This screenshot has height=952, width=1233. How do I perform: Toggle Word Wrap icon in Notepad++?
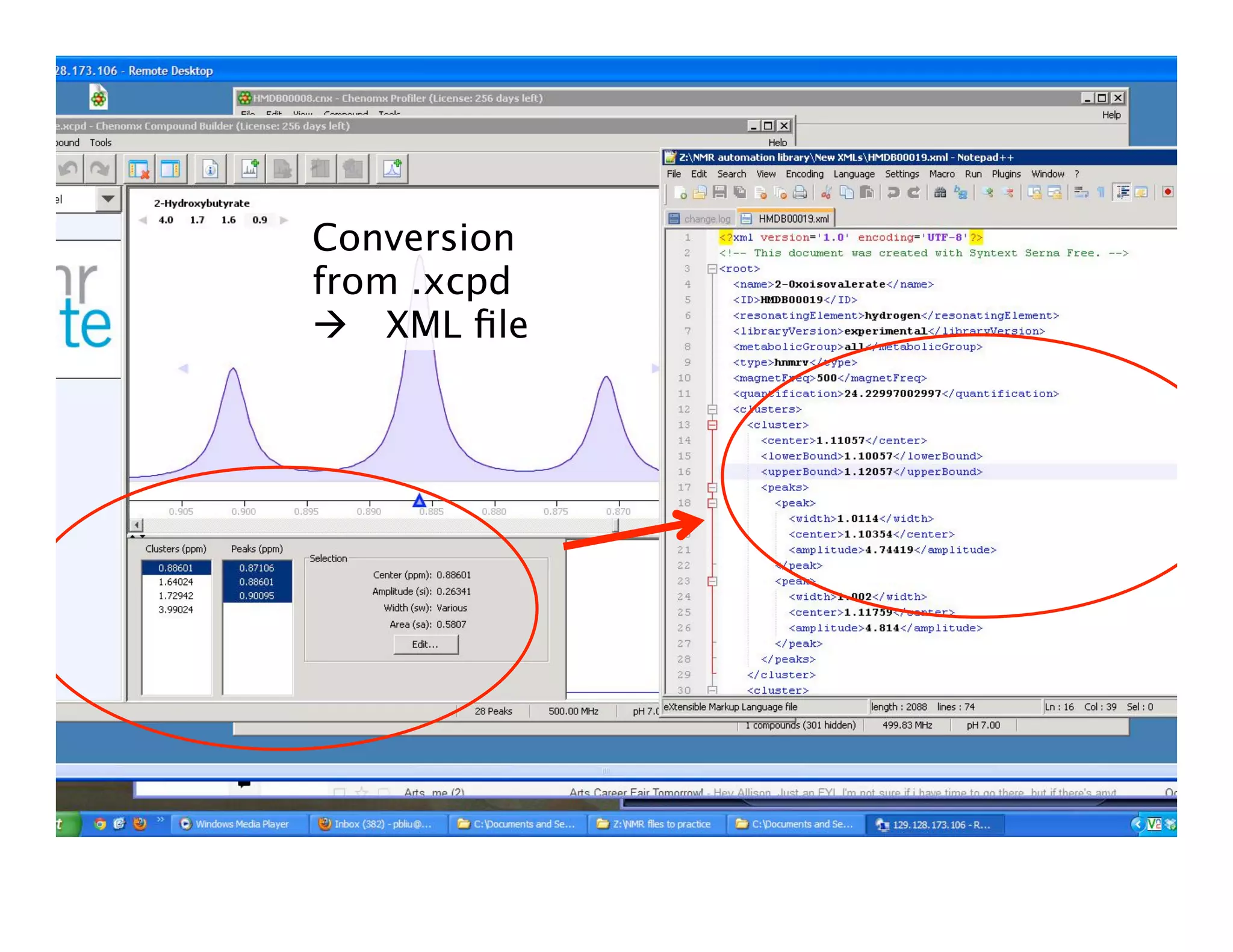tap(1081, 193)
